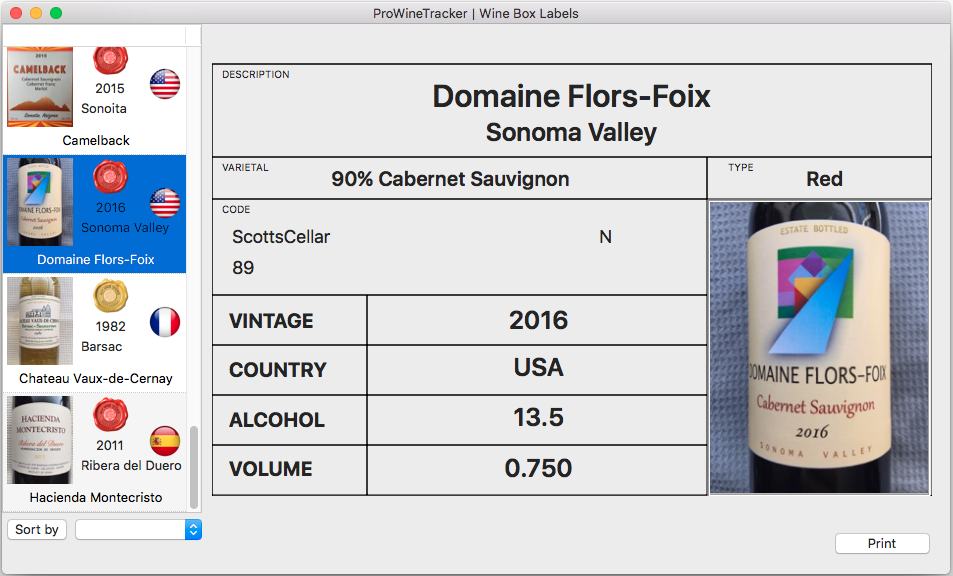Select the Spanish flag icon for Hacienda Montecristo
This screenshot has width=953, height=576.
pyautogui.click(x=164, y=441)
